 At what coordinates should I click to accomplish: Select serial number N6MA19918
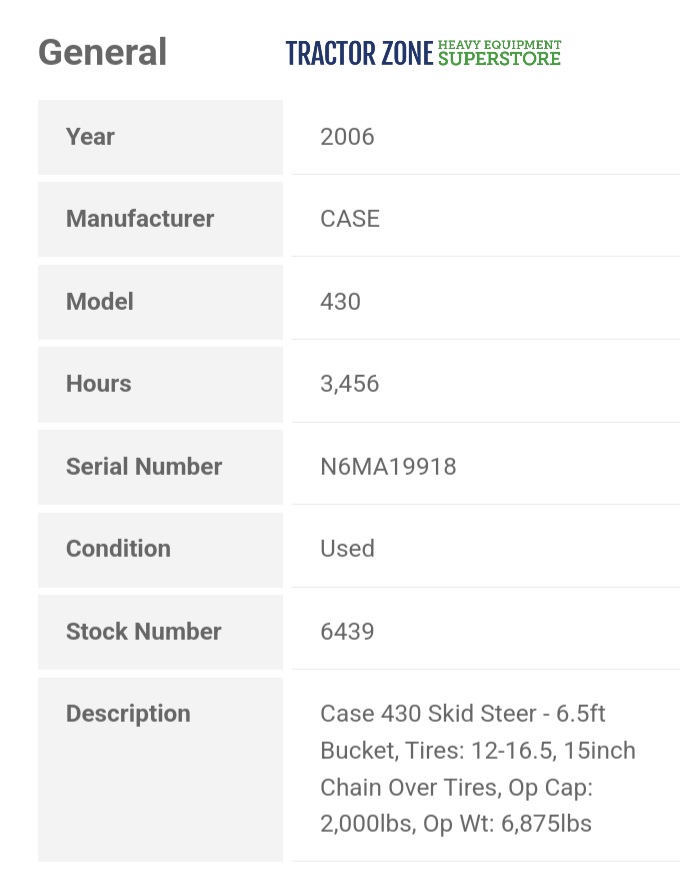[x=388, y=467]
